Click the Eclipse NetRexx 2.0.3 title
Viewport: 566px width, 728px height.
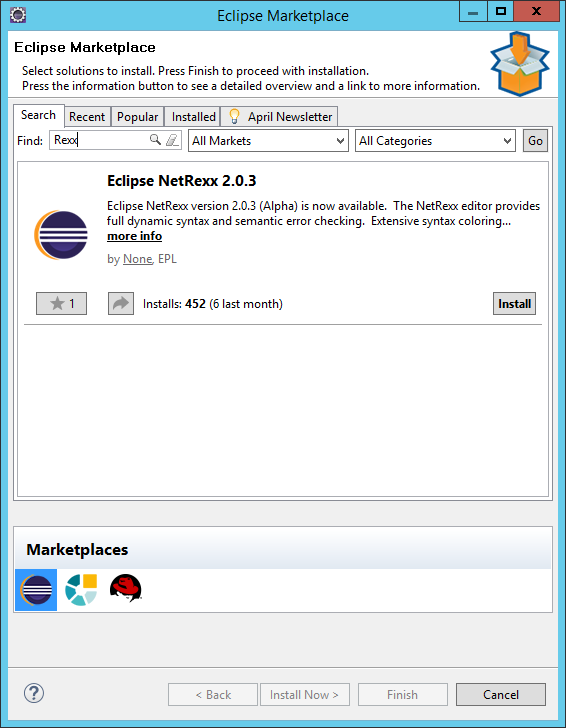(182, 181)
